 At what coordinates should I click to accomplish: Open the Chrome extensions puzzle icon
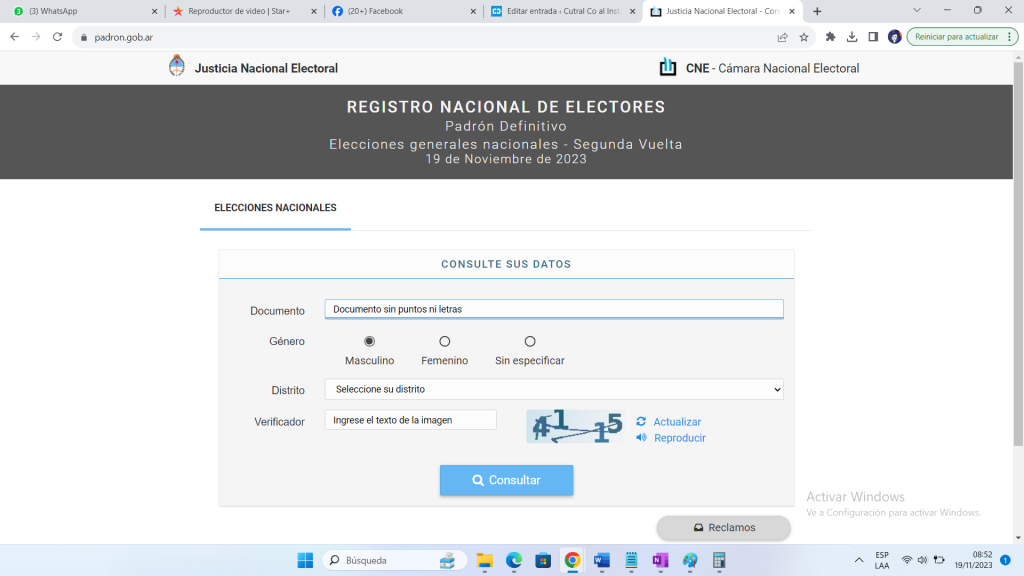[830, 37]
